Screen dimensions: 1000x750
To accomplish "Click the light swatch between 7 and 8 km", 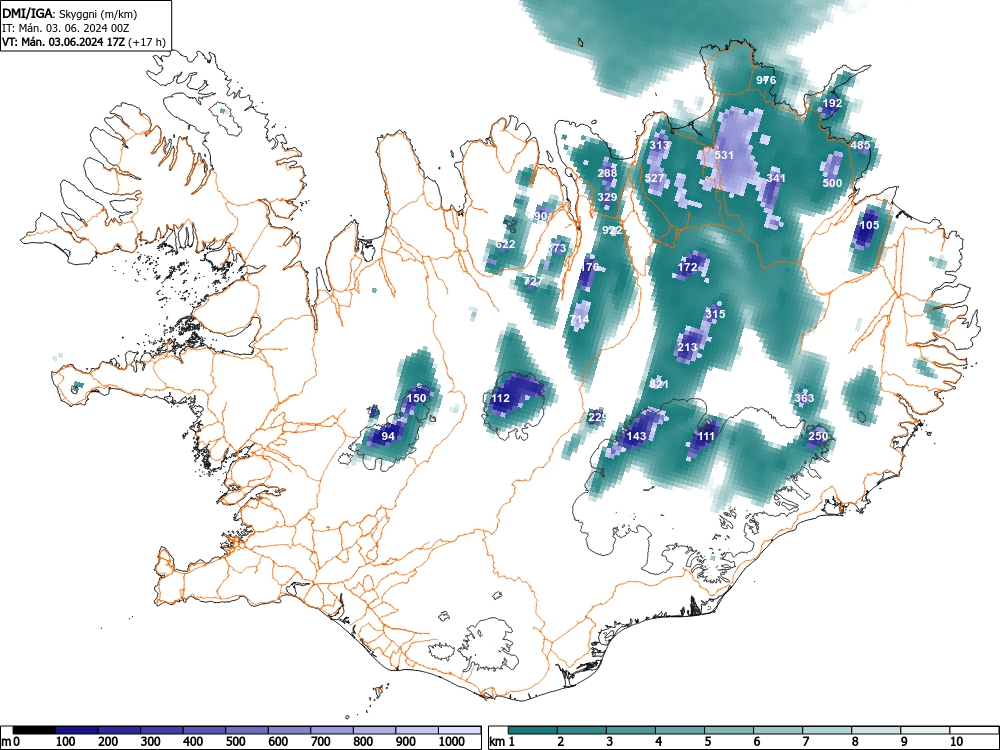I will pos(827,730).
